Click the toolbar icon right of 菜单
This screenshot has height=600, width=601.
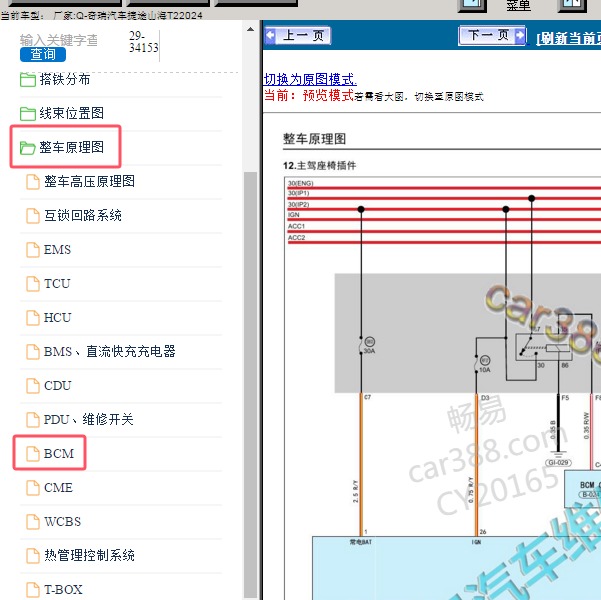[572, 5]
